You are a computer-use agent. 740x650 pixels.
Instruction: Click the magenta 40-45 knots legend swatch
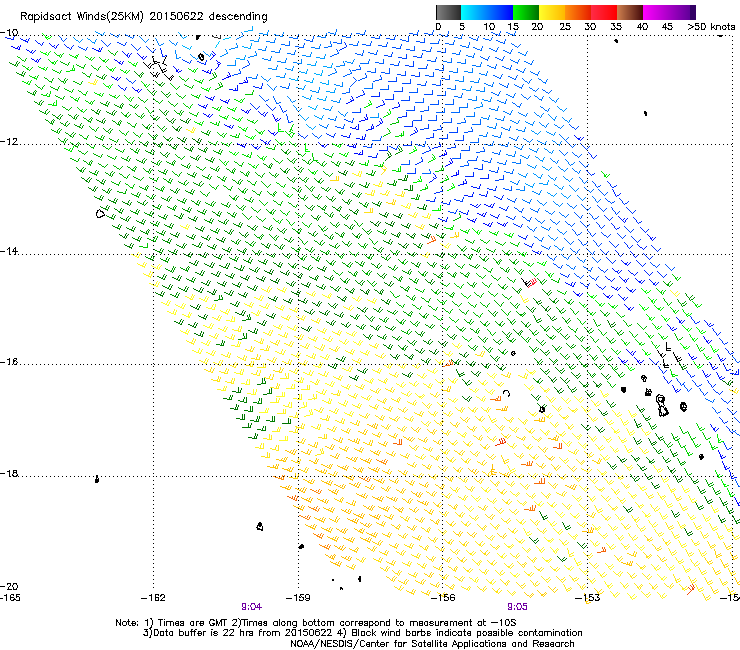[x=656, y=12]
